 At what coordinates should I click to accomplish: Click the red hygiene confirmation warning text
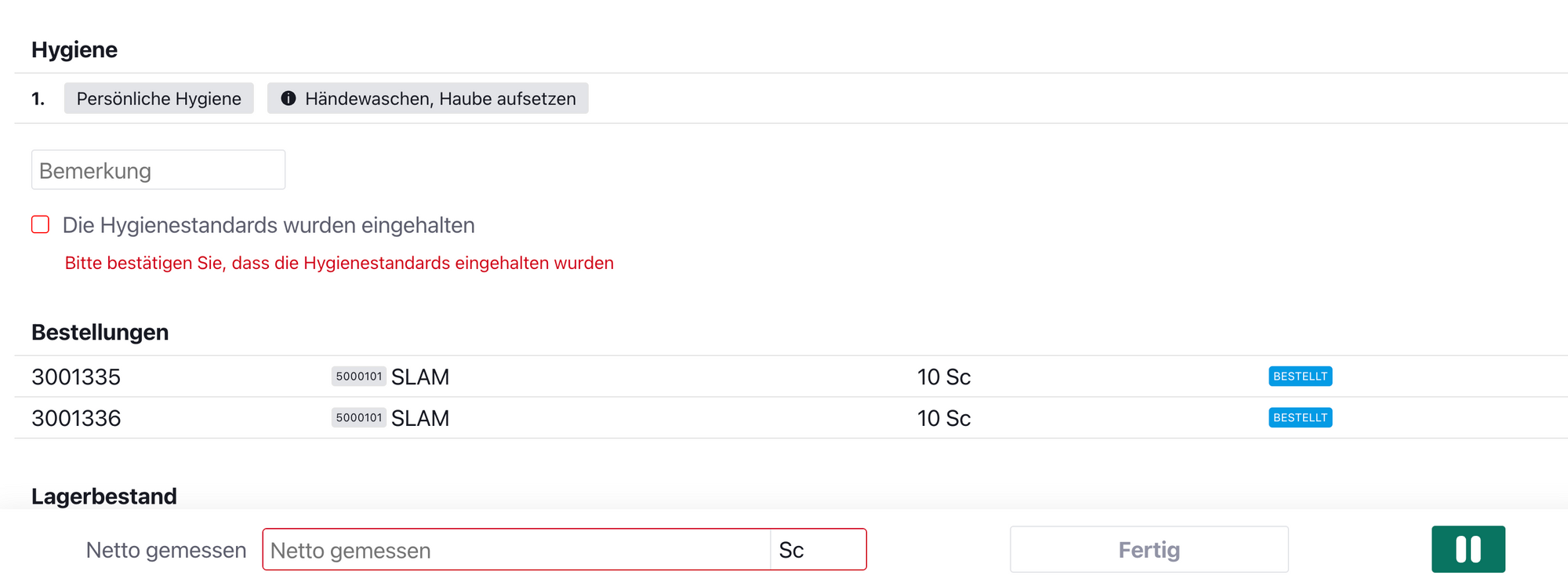pyautogui.click(x=339, y=263)
